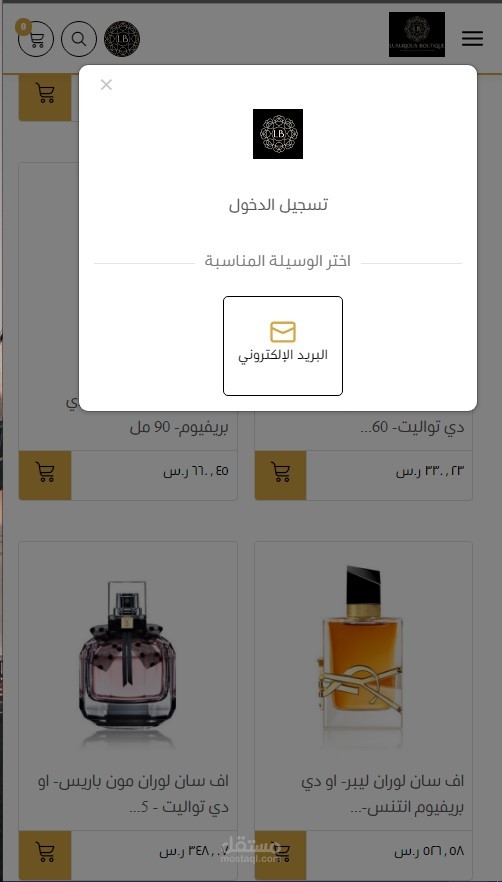Click the envelope email icon
502x882 pixels.
[283, 332]
